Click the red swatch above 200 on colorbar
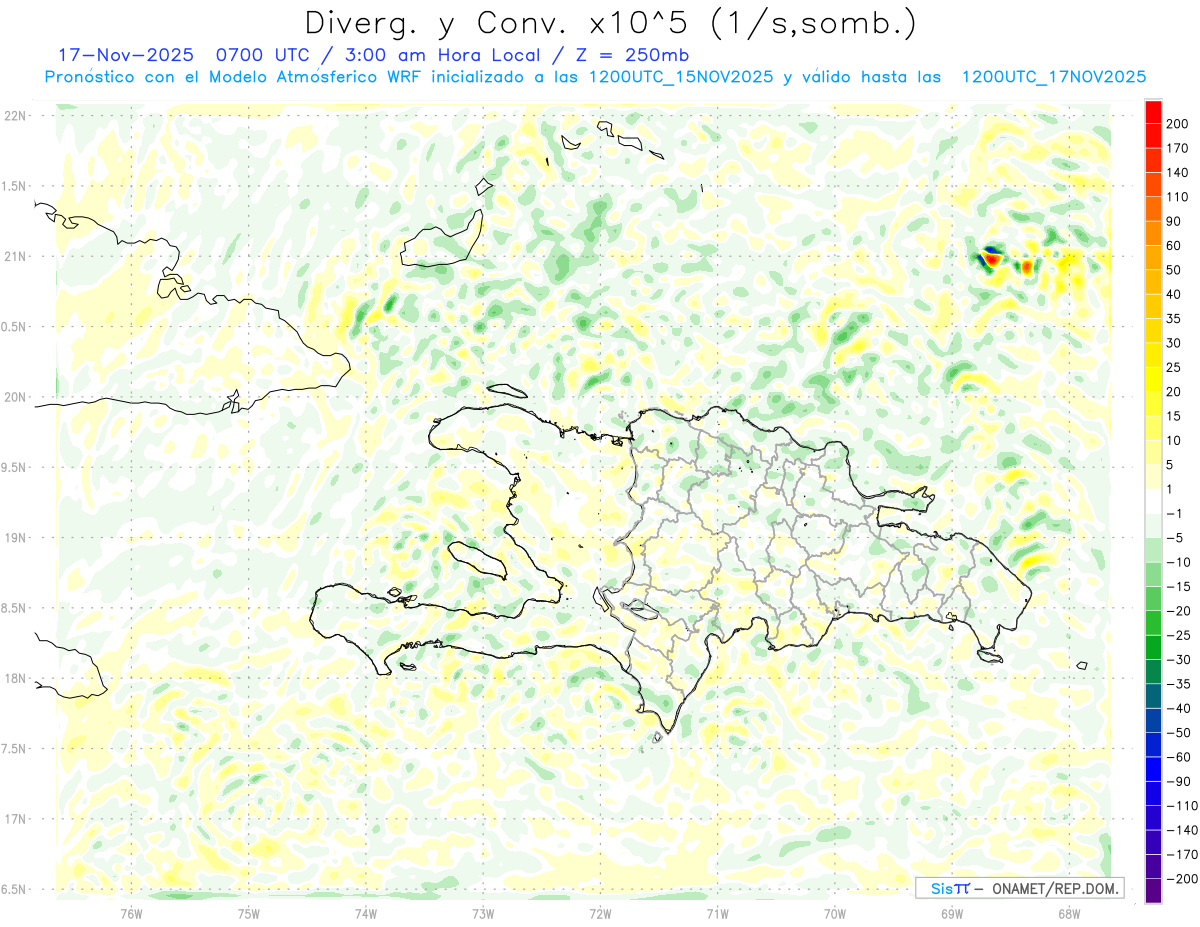 pos(1153,112)
